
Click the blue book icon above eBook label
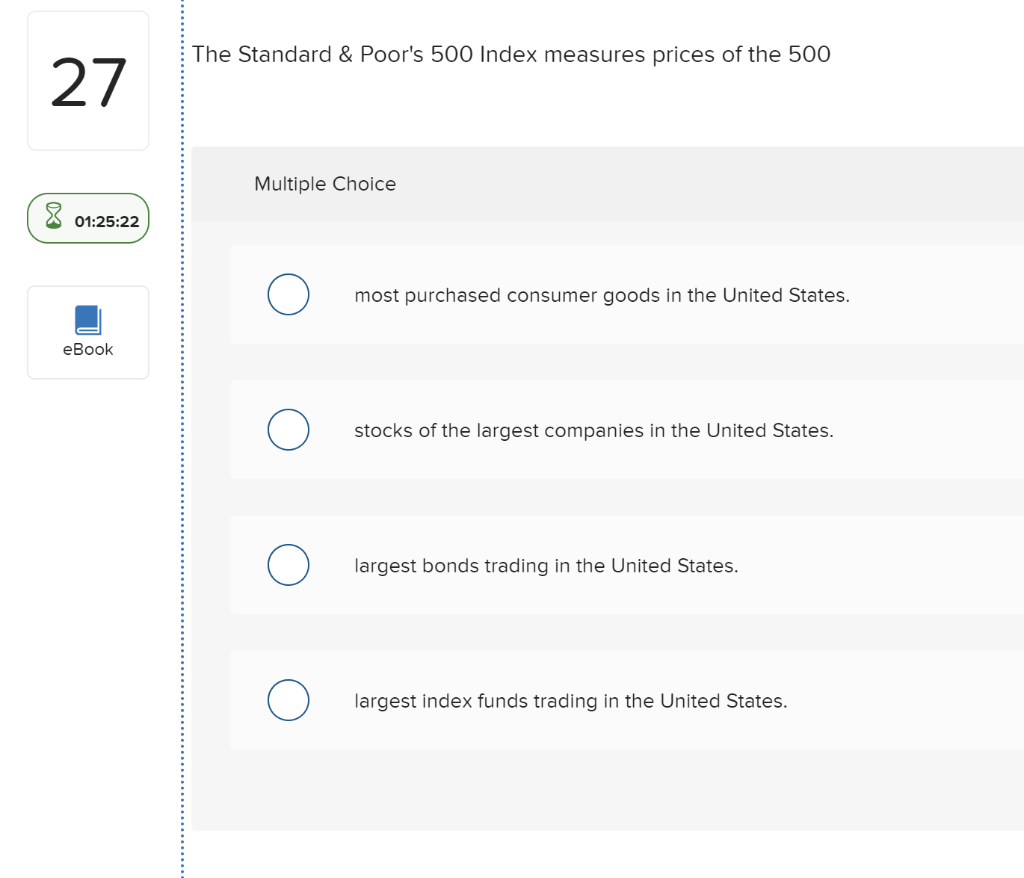(88, 318)
